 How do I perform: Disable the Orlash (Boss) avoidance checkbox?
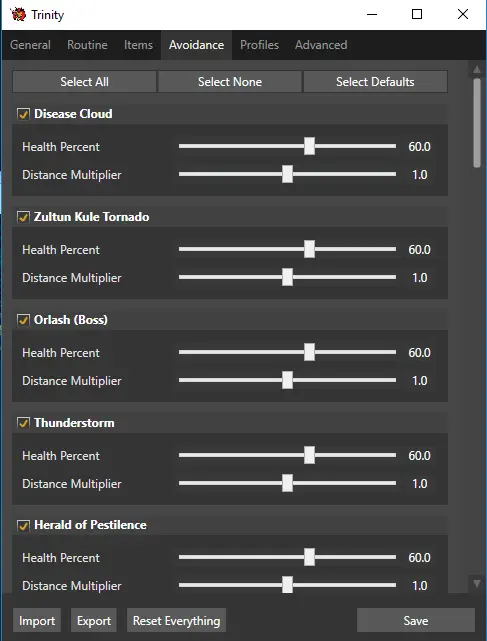[x=23, y=320]
